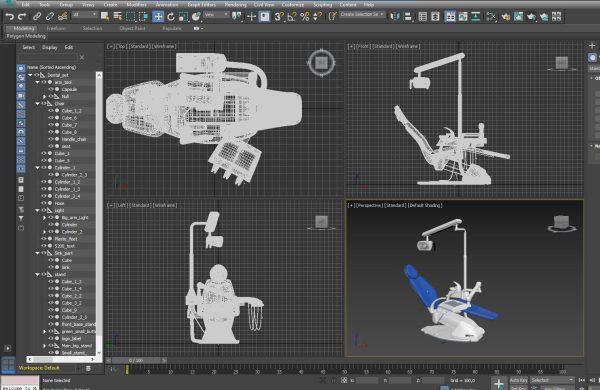Open the Layer Explorer toolbar icon
The image size is (600, 390).
click(x=435, y=16)
